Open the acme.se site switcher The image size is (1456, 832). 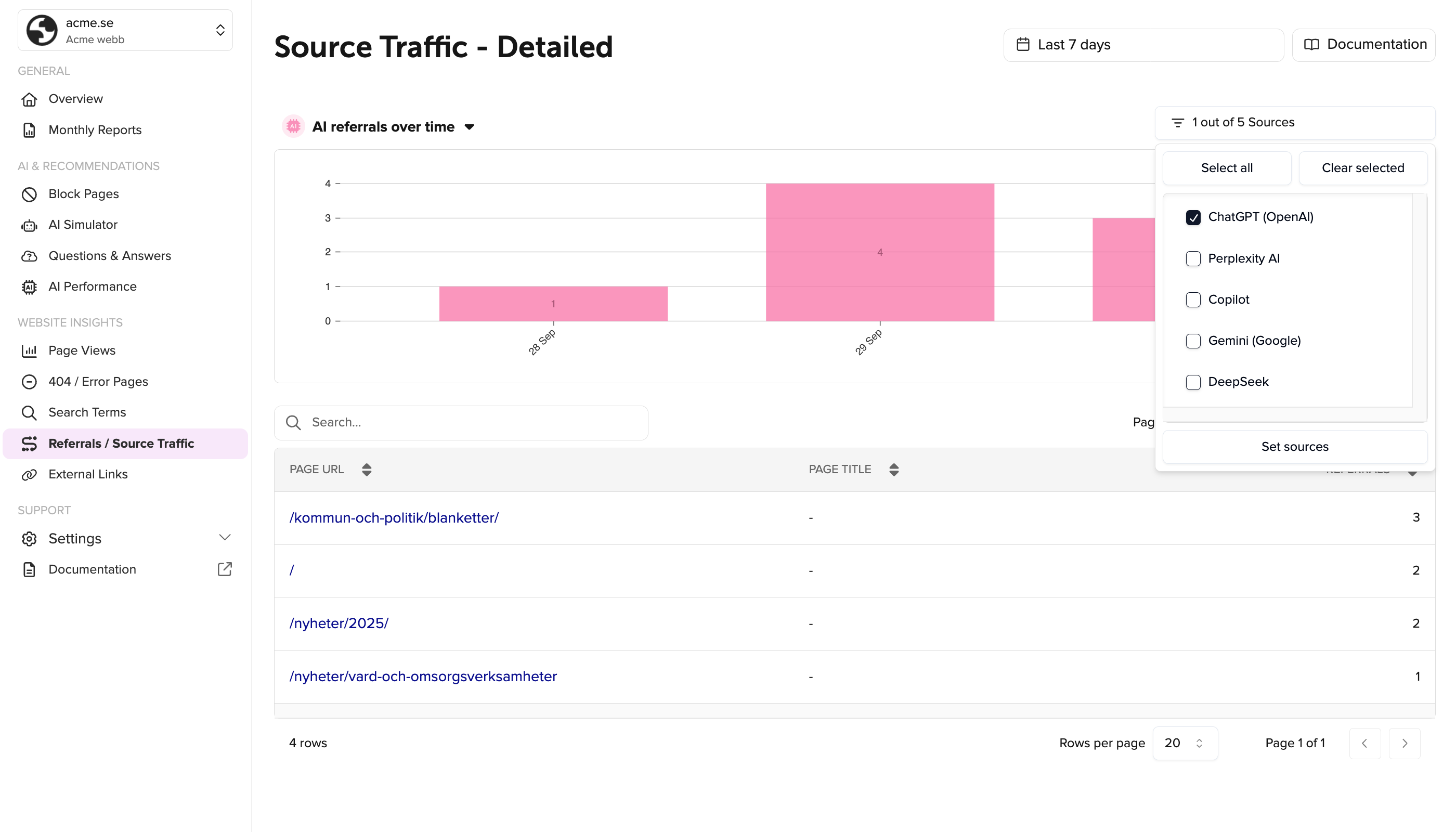125,30
